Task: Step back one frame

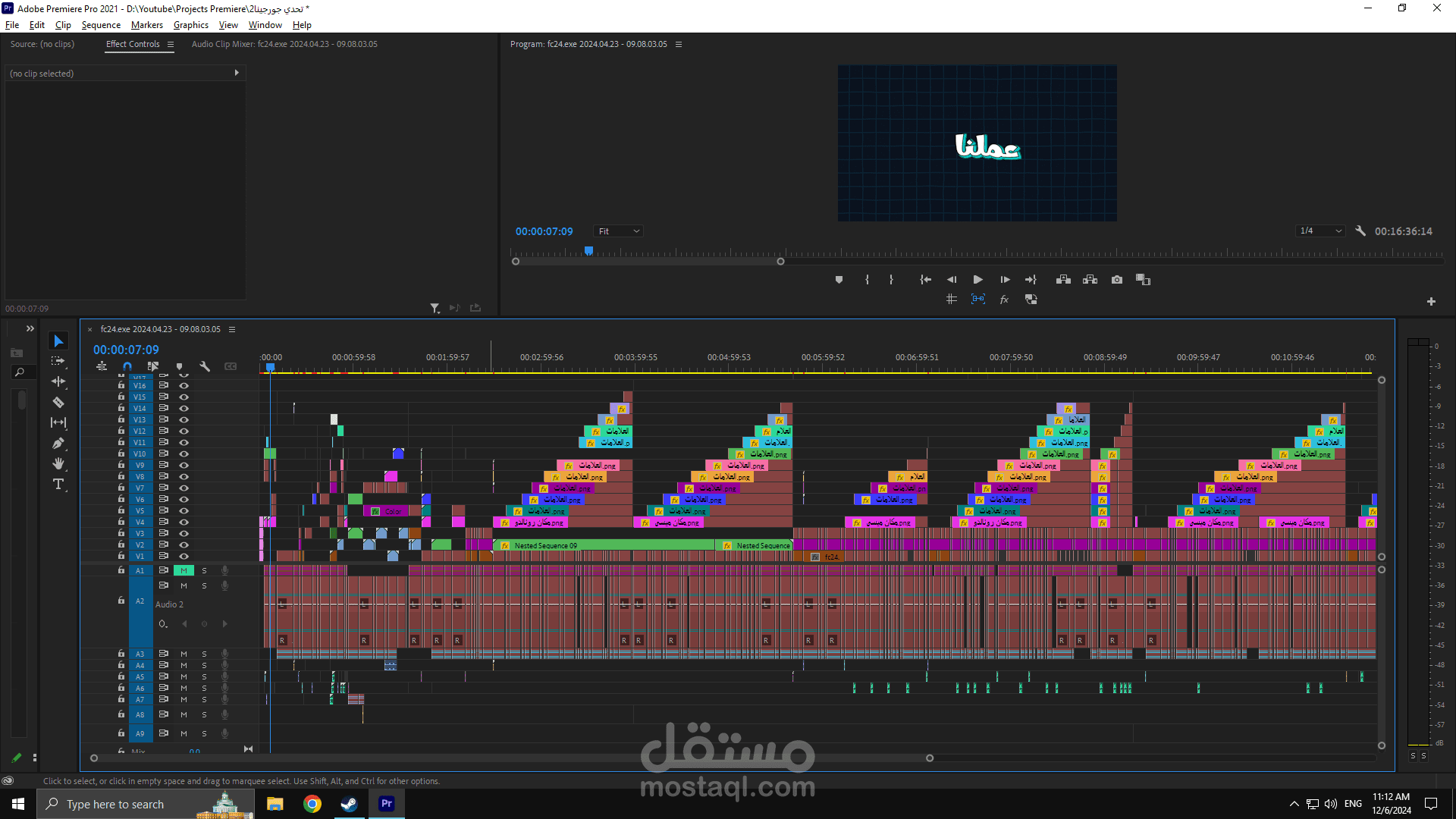Action: coord(952,280)
